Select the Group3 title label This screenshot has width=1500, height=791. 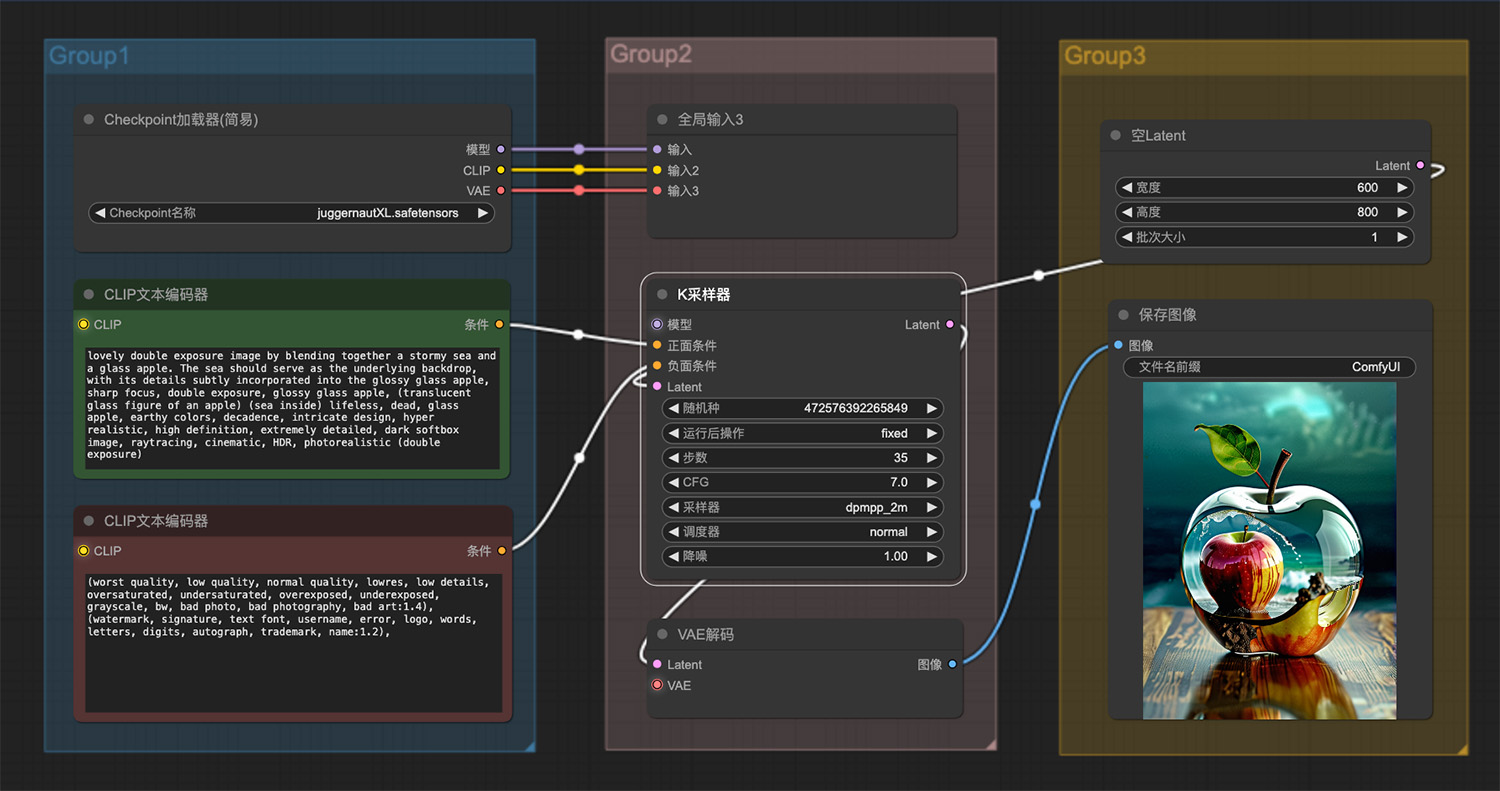(1105, 56)
